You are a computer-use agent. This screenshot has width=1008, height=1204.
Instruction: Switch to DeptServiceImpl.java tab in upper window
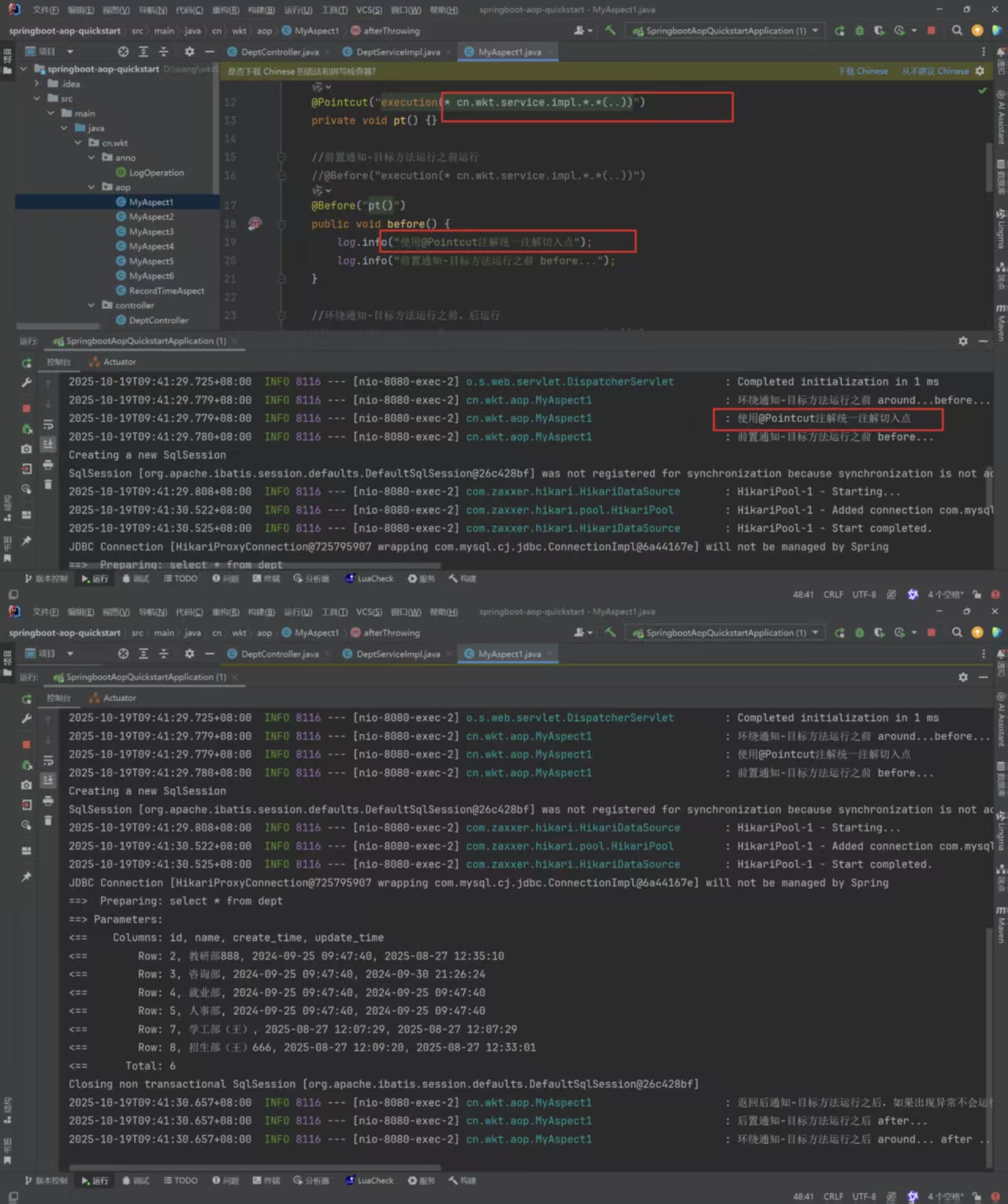[x=397, y=52]
